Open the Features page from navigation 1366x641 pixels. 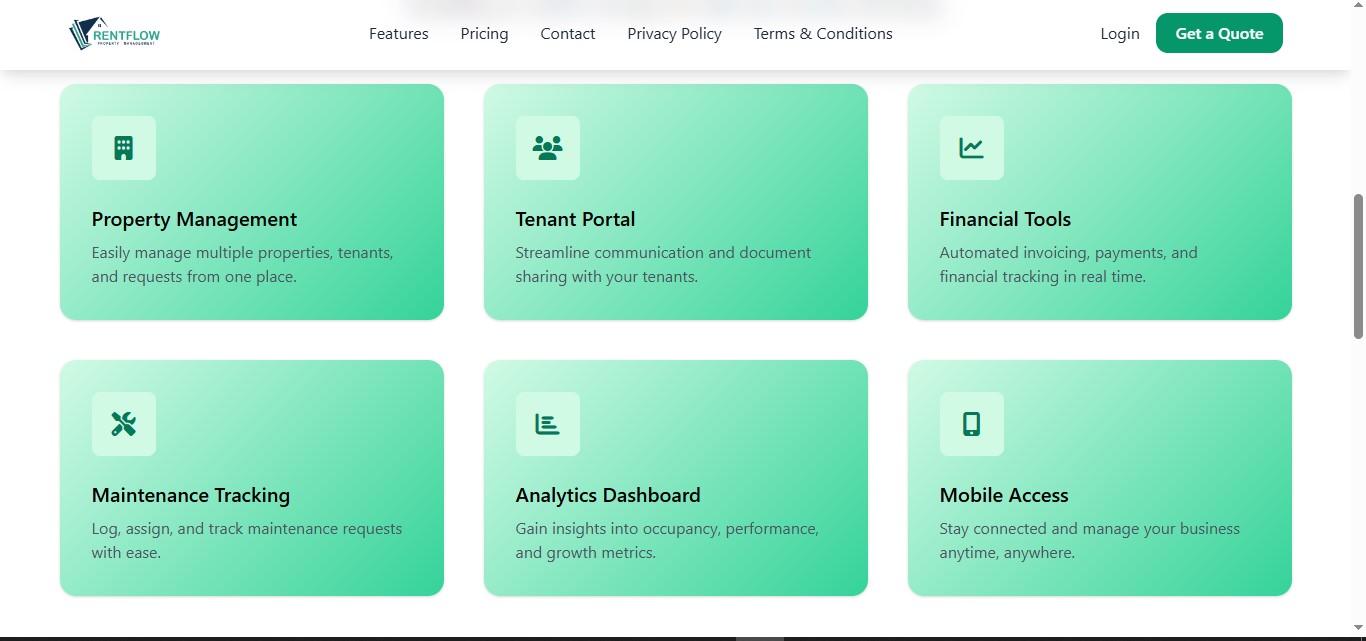[398, 33]
